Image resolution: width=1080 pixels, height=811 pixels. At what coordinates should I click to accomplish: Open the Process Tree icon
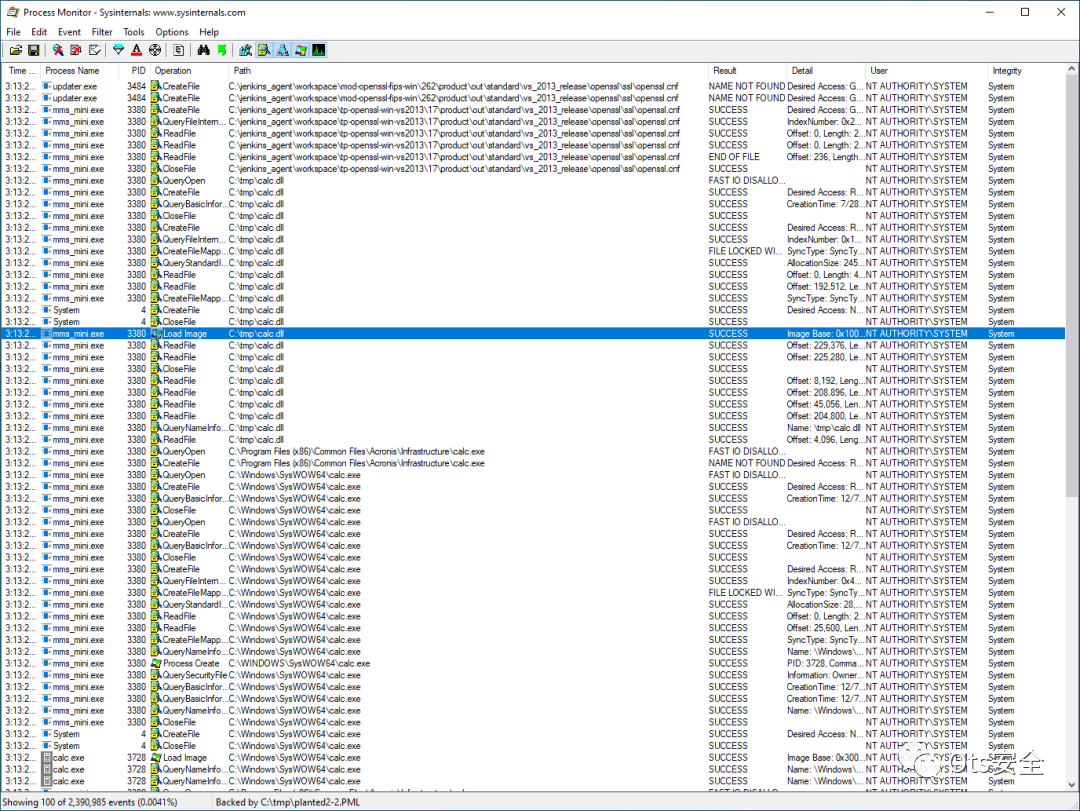(179, 50)
